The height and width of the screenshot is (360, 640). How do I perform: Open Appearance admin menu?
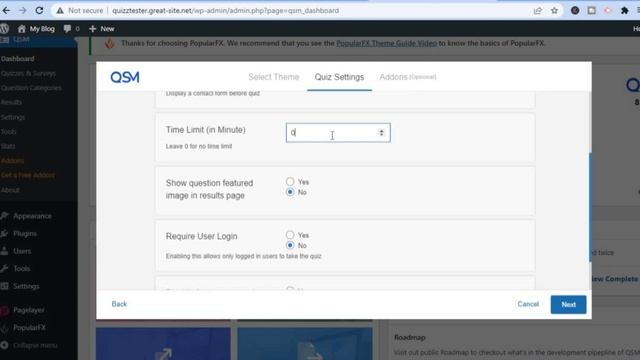pos(32,216)
